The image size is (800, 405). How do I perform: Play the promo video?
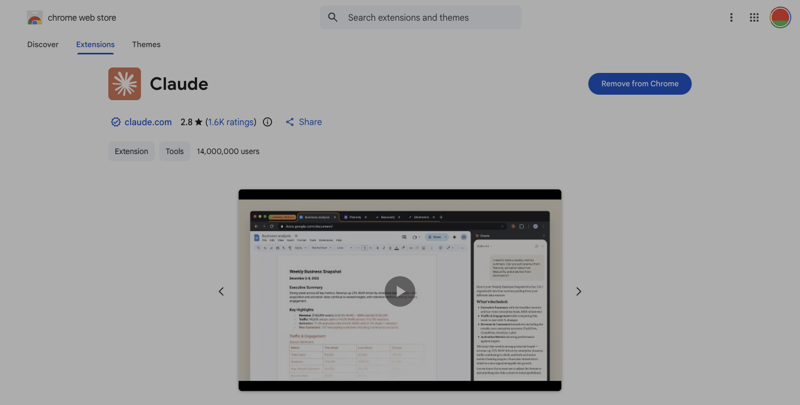coord(400,291)
